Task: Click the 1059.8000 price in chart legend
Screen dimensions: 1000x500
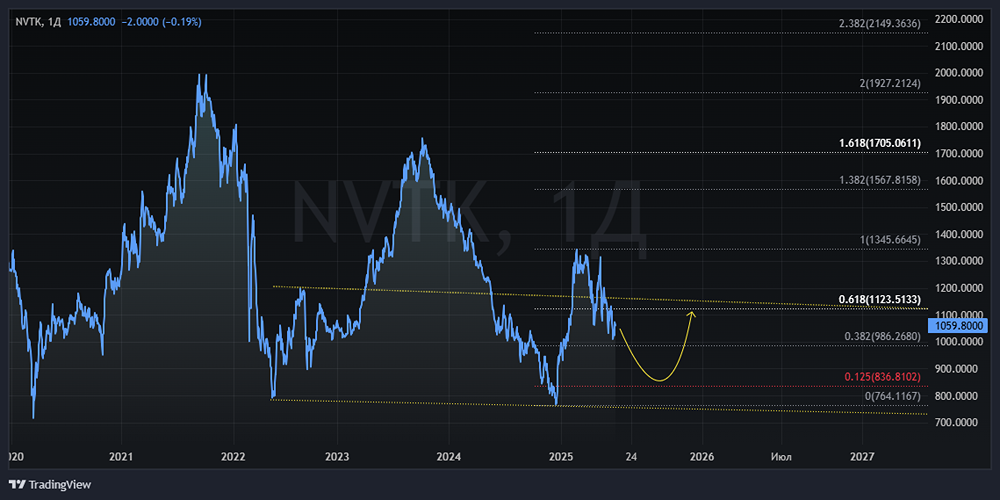Action: pos(91,22)
